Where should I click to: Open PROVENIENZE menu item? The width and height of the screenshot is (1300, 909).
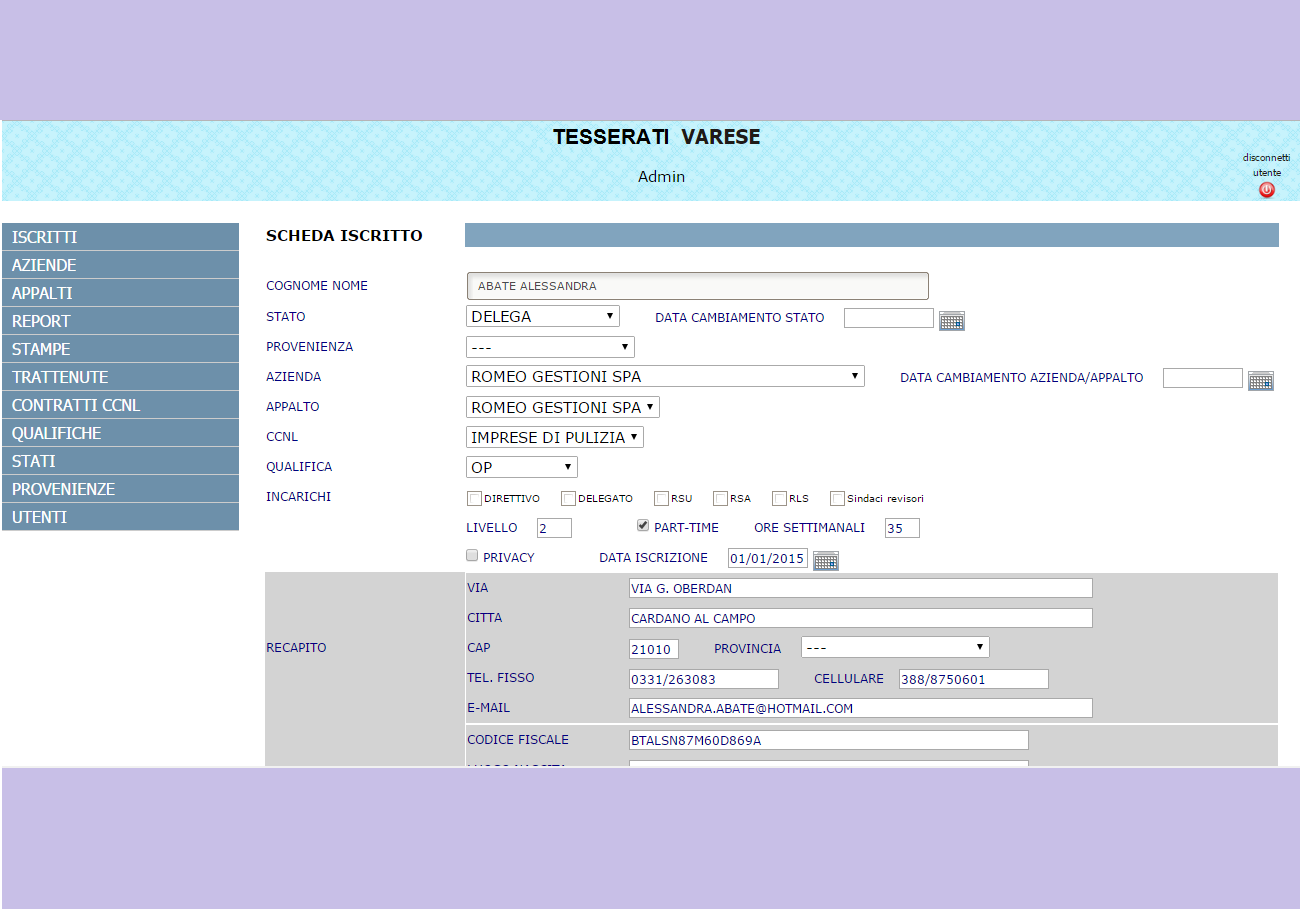click(x=120, y=489)
